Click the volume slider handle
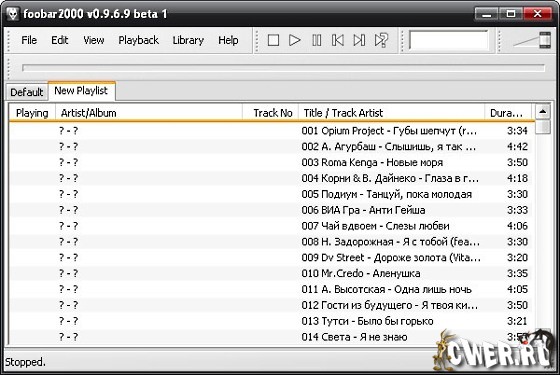 545,40
